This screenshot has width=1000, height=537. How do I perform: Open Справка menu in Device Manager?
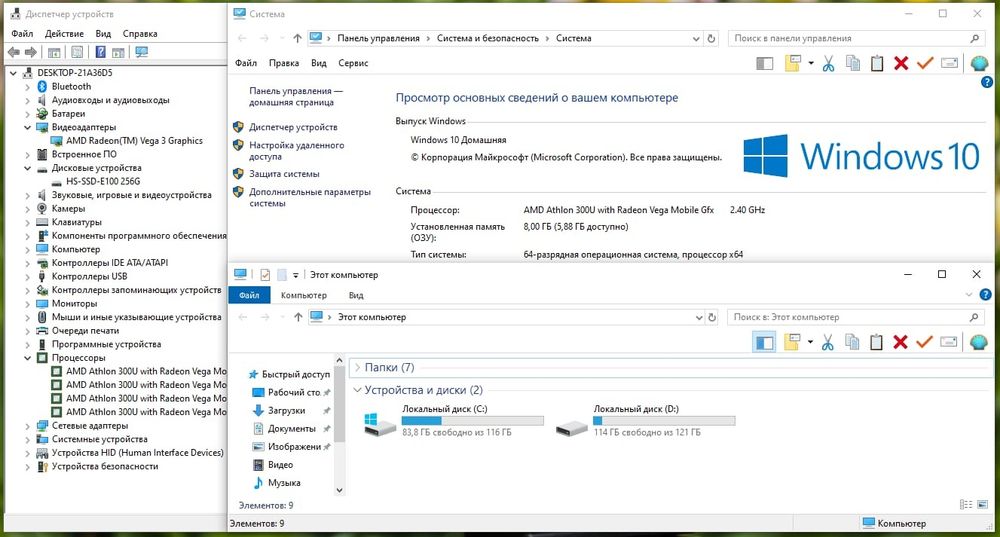[140, 34]
